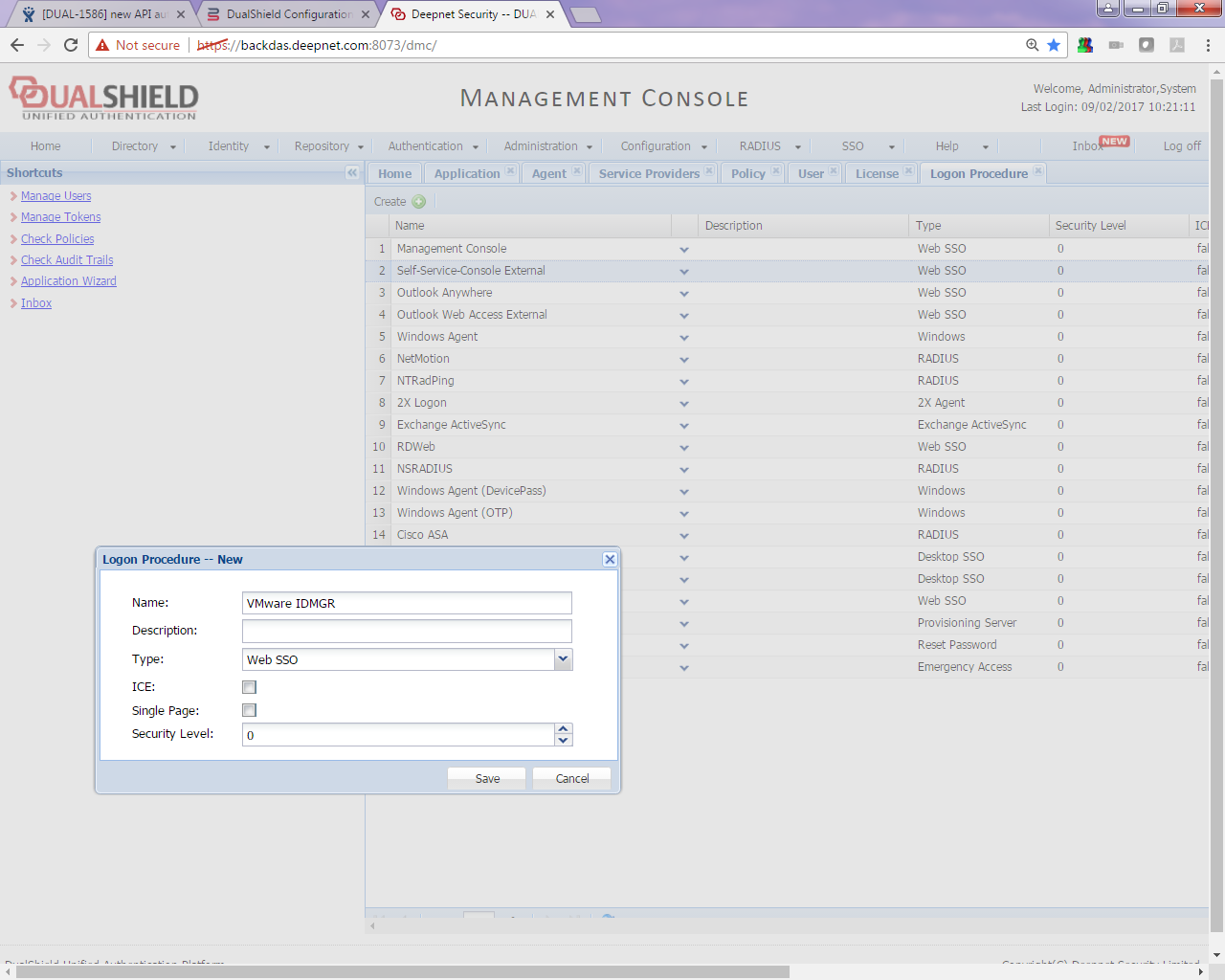This screenshot has width=1225, height=980.
Task: Open the Chrome menu three-dot icon
Action: [1208, 45]
